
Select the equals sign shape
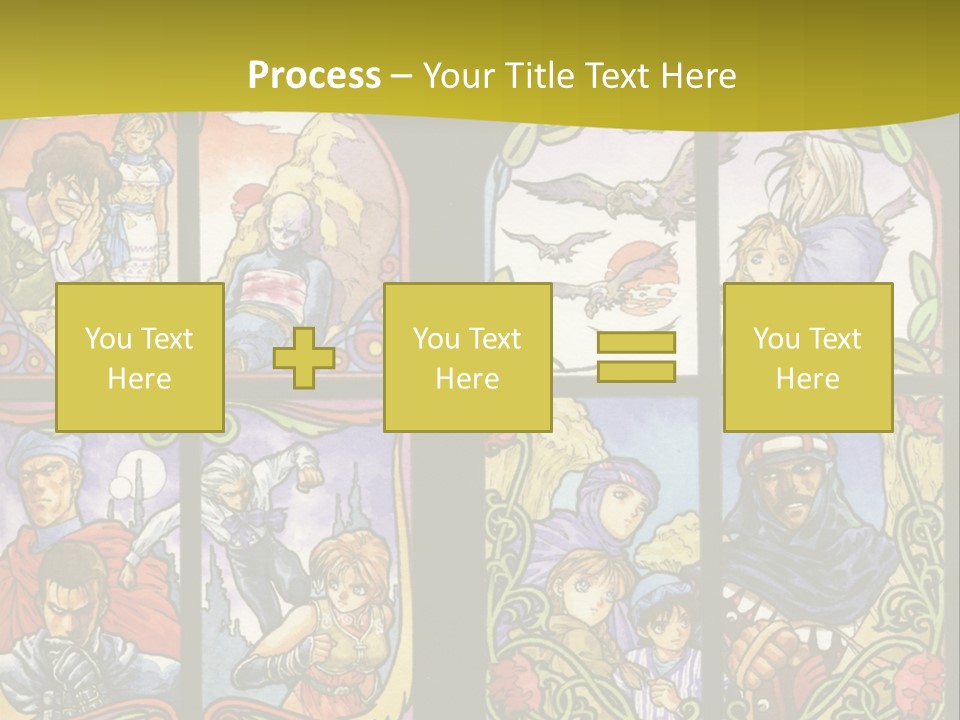pyautogui.click(x=636, y=357)
